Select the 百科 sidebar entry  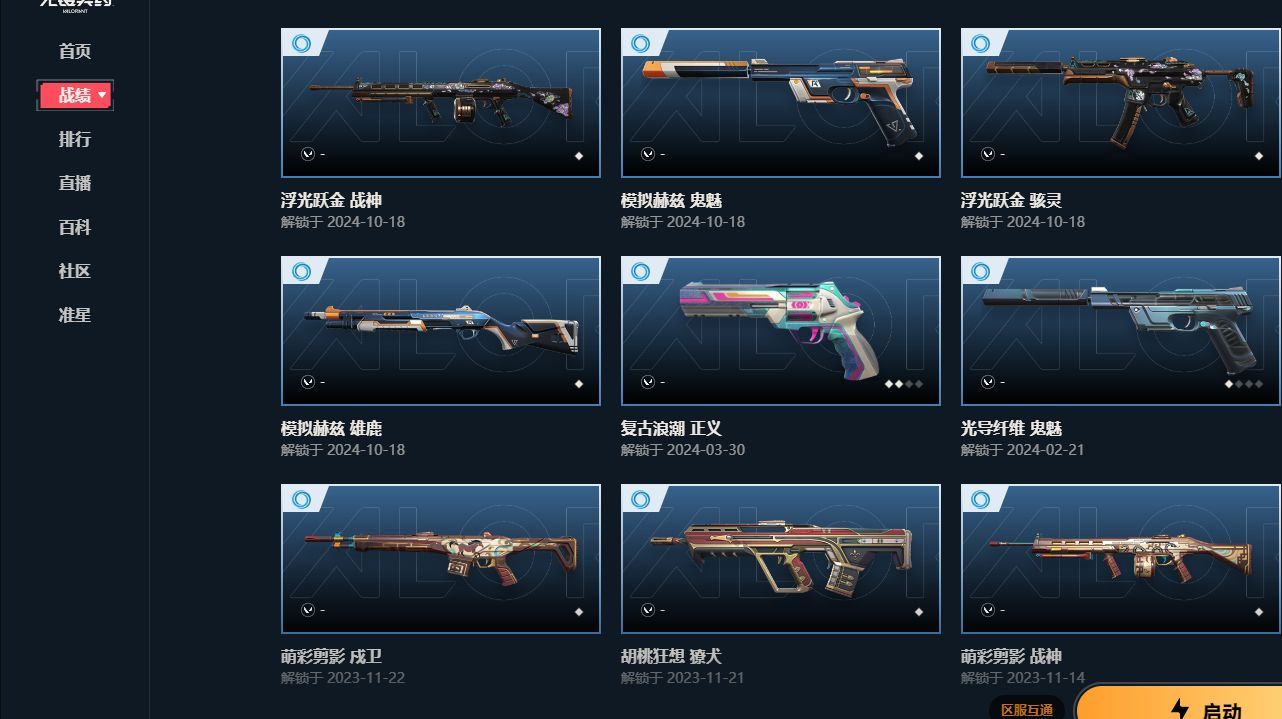pyautogui.click(x=75, y=227)
